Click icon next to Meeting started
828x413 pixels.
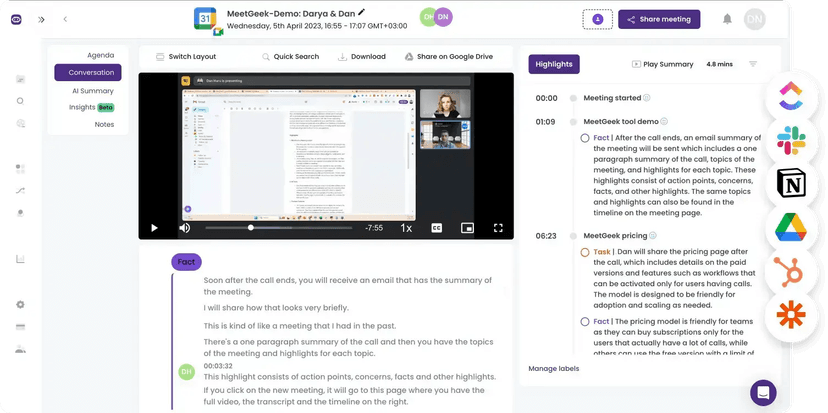(x=647, y=98)
